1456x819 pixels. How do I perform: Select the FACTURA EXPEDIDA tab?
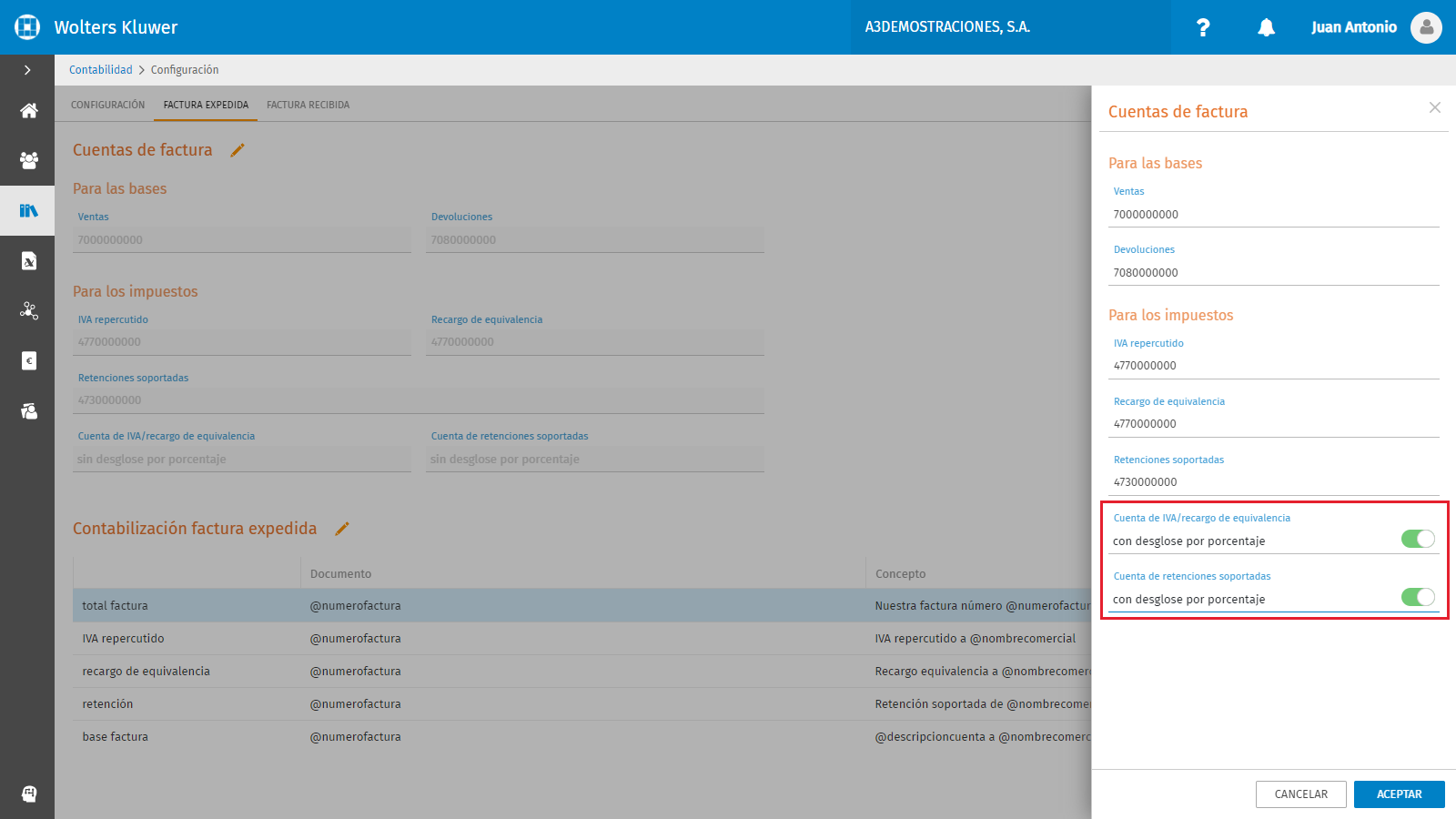click(x=206, y=105)
